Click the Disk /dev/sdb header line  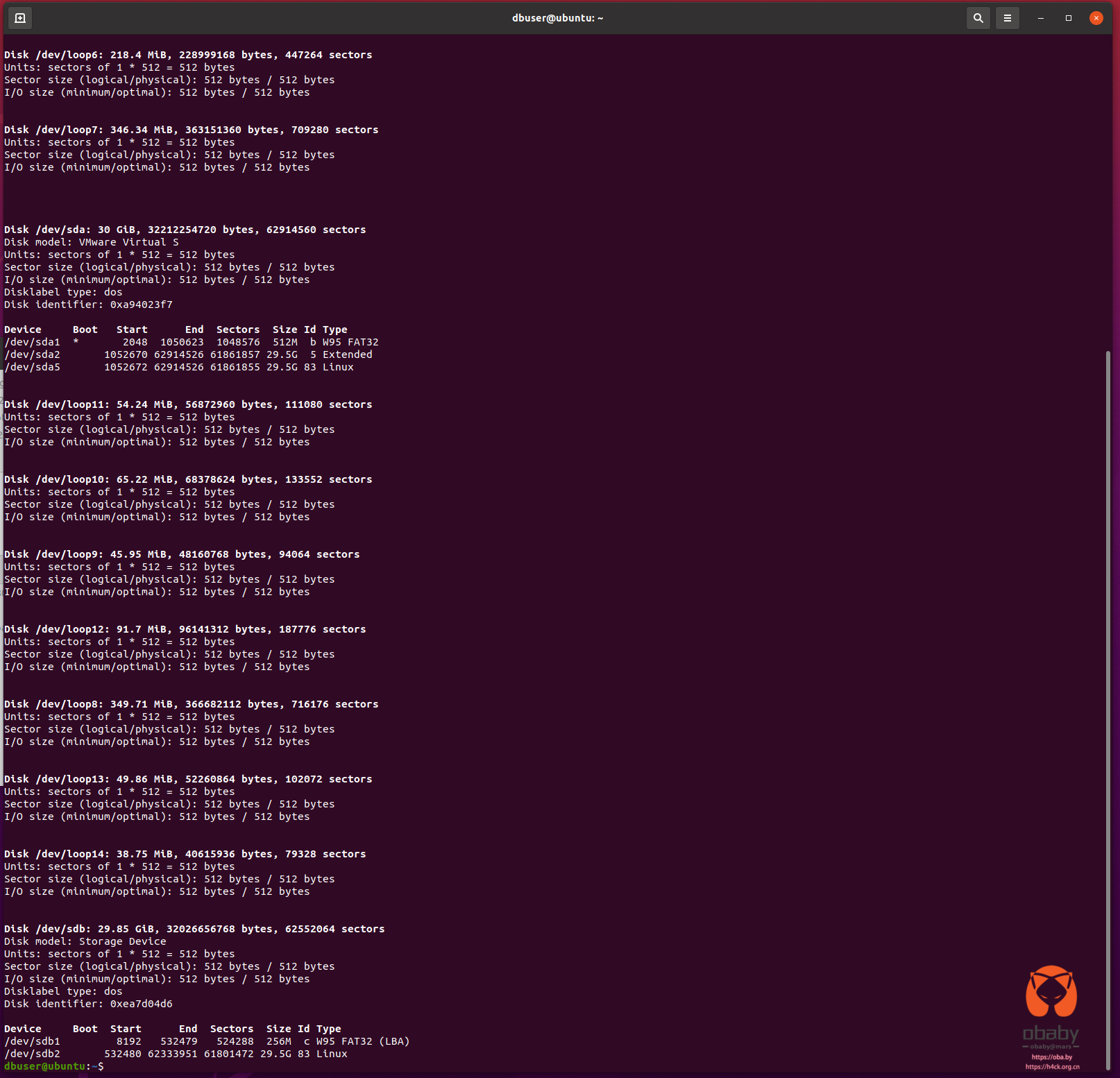pos(194,929)
